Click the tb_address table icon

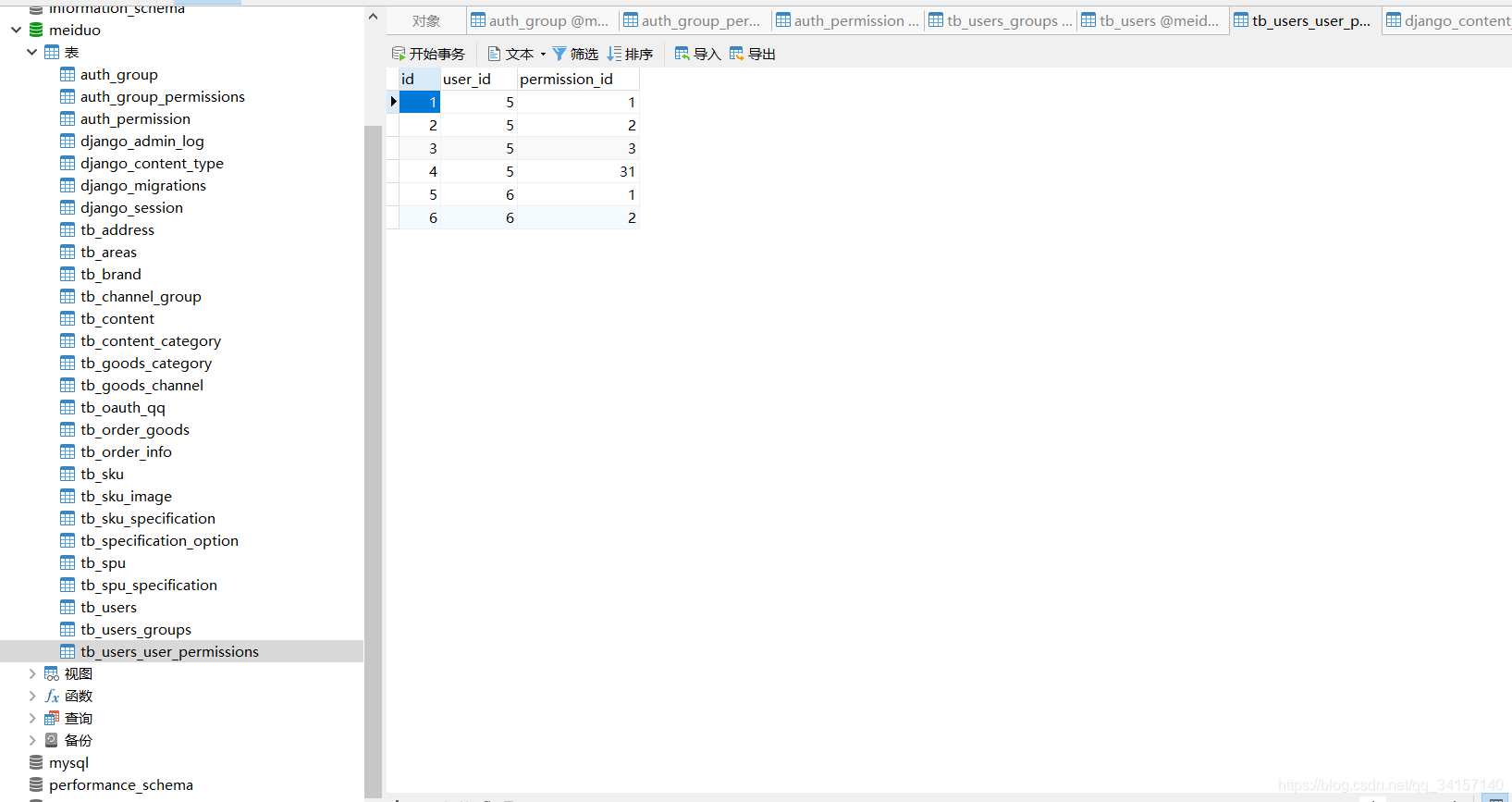click(68, 229)
